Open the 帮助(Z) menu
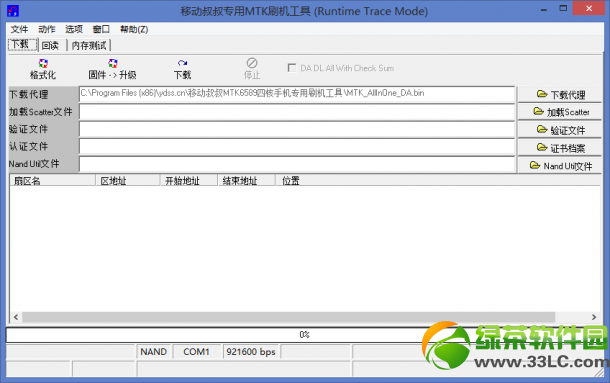The height and width of the screenshot is (383, 610). [x=134, y=29]
